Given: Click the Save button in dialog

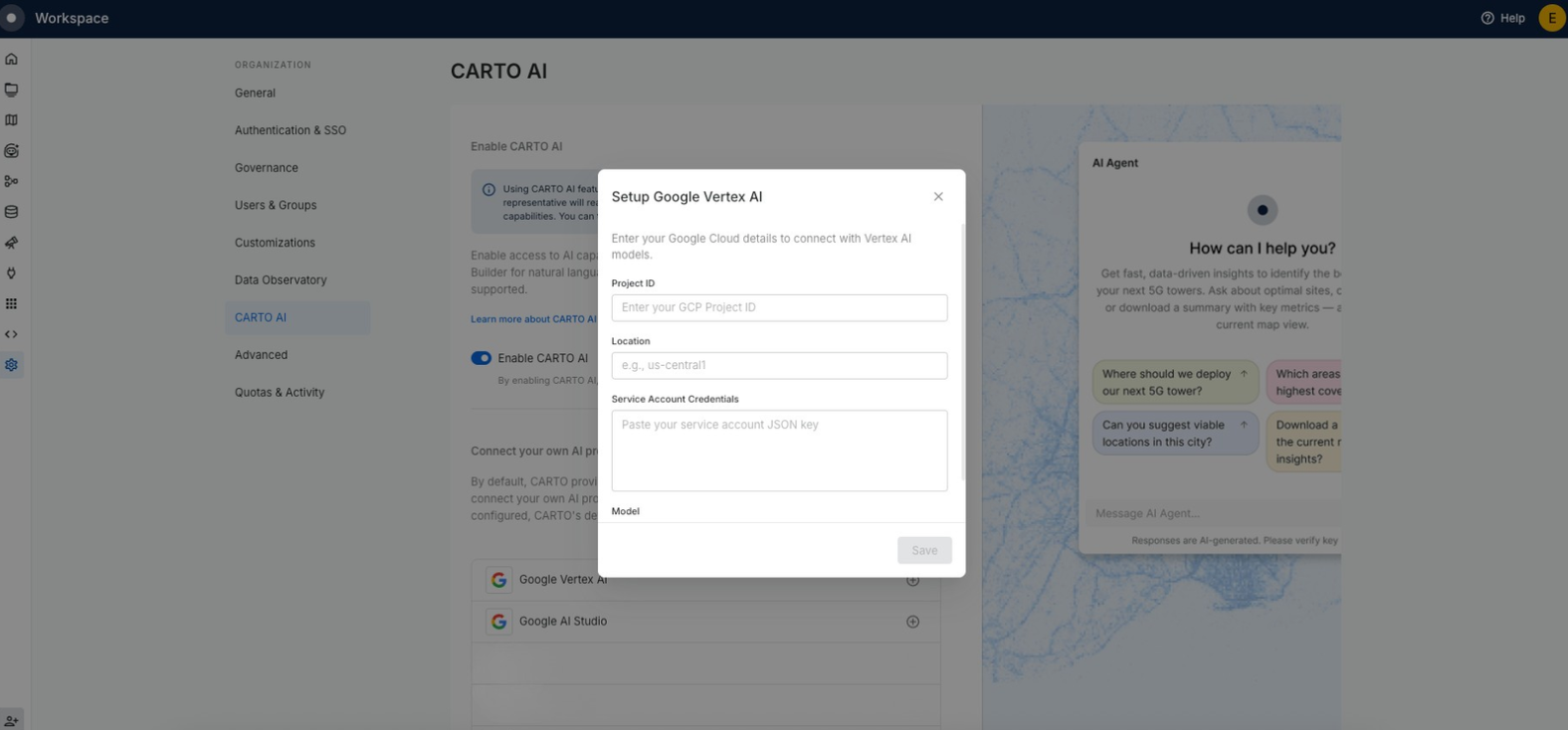Looking at the screenshot, I should click(924, 550).
